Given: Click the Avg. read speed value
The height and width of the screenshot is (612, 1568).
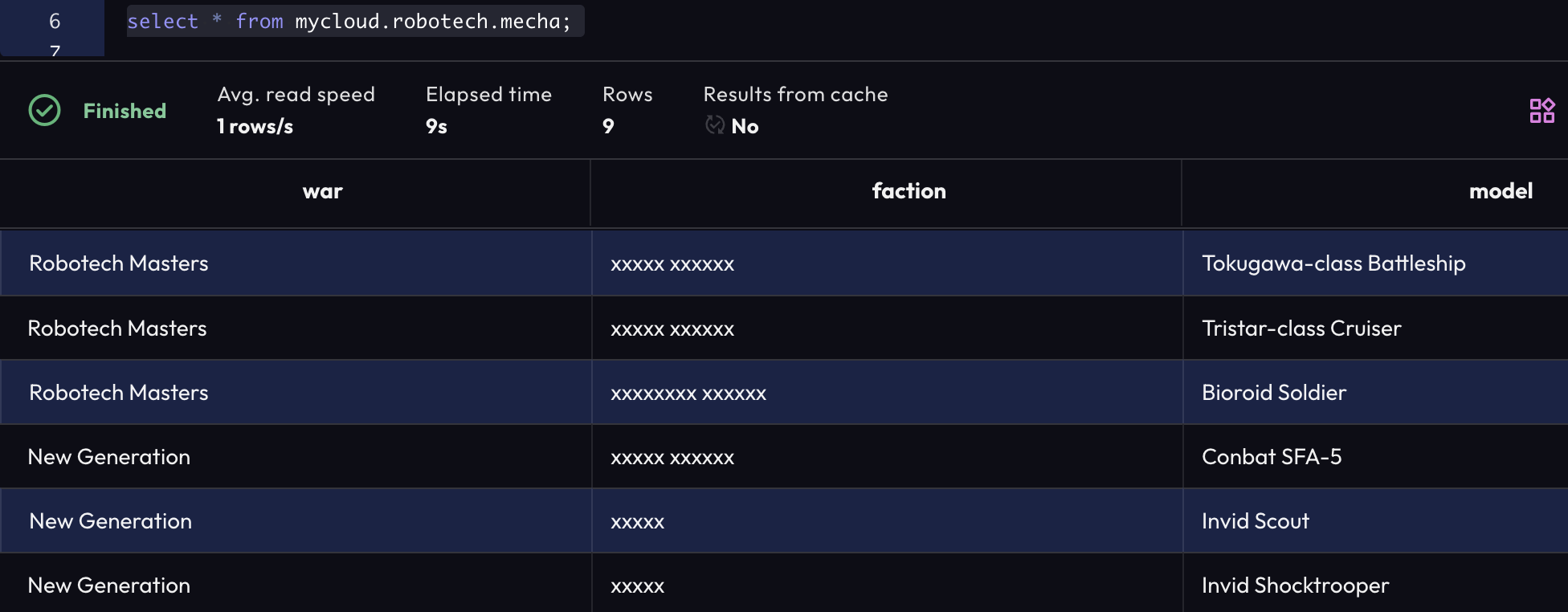Looking at the screenshot, I should [x=255, y=126].
